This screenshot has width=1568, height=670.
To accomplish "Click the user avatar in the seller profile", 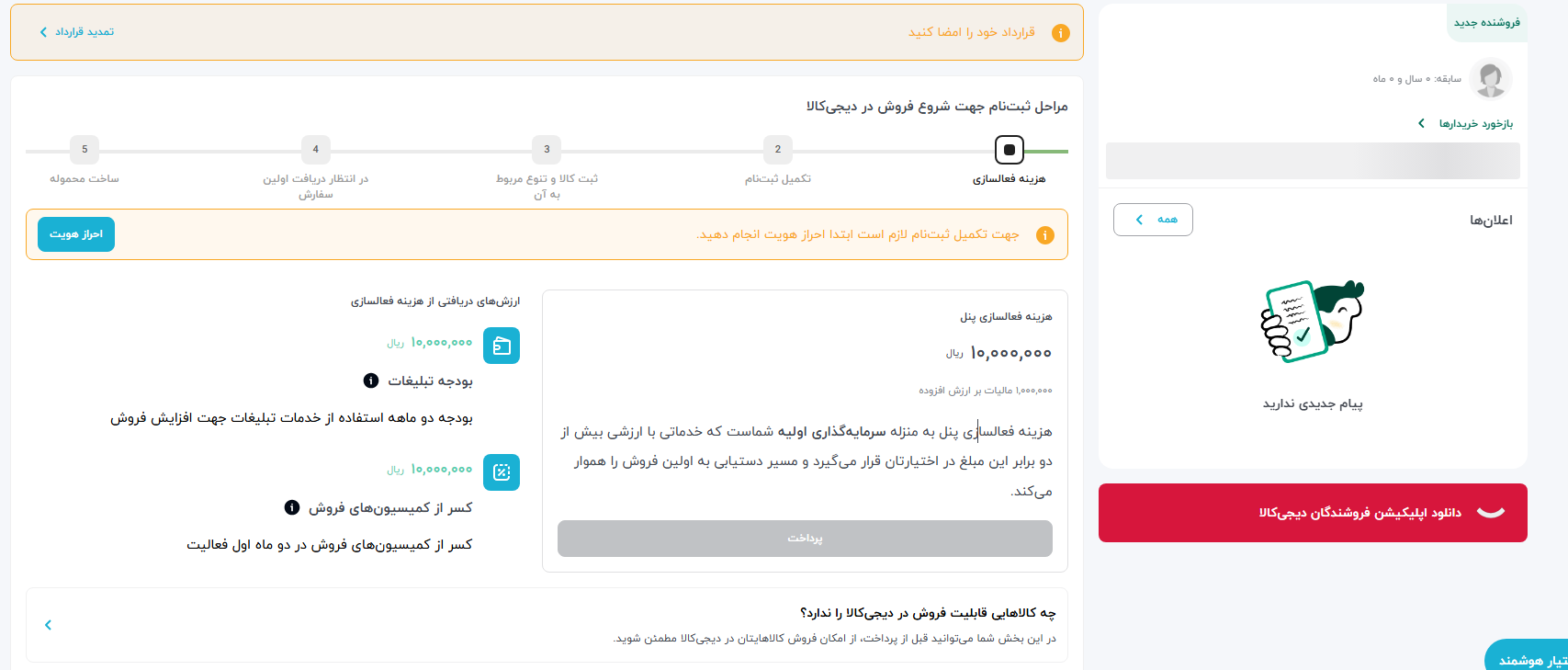I will pyautogui.click(x=1490, y=79).
